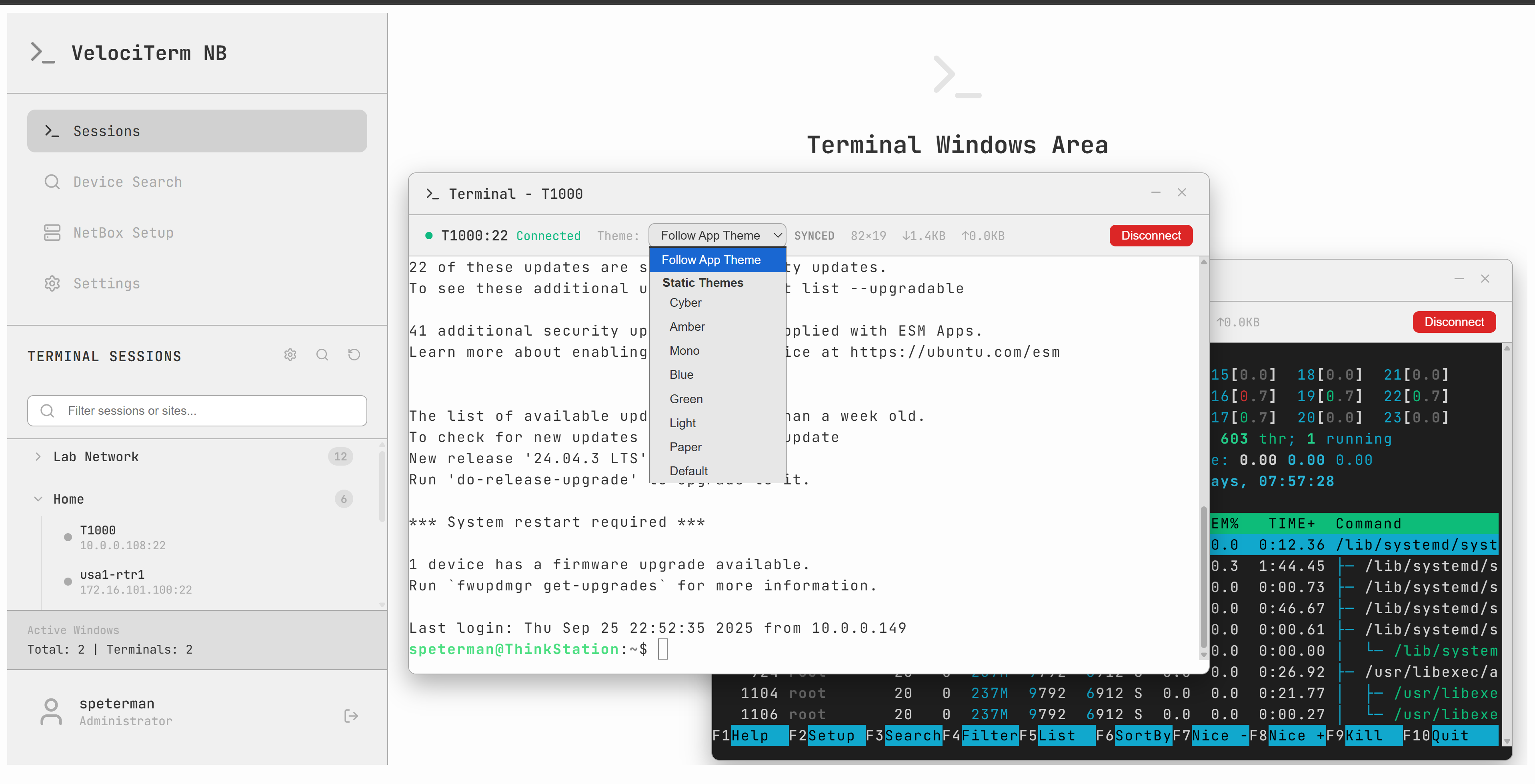Click the refresh sessions icon

[354, 355]
